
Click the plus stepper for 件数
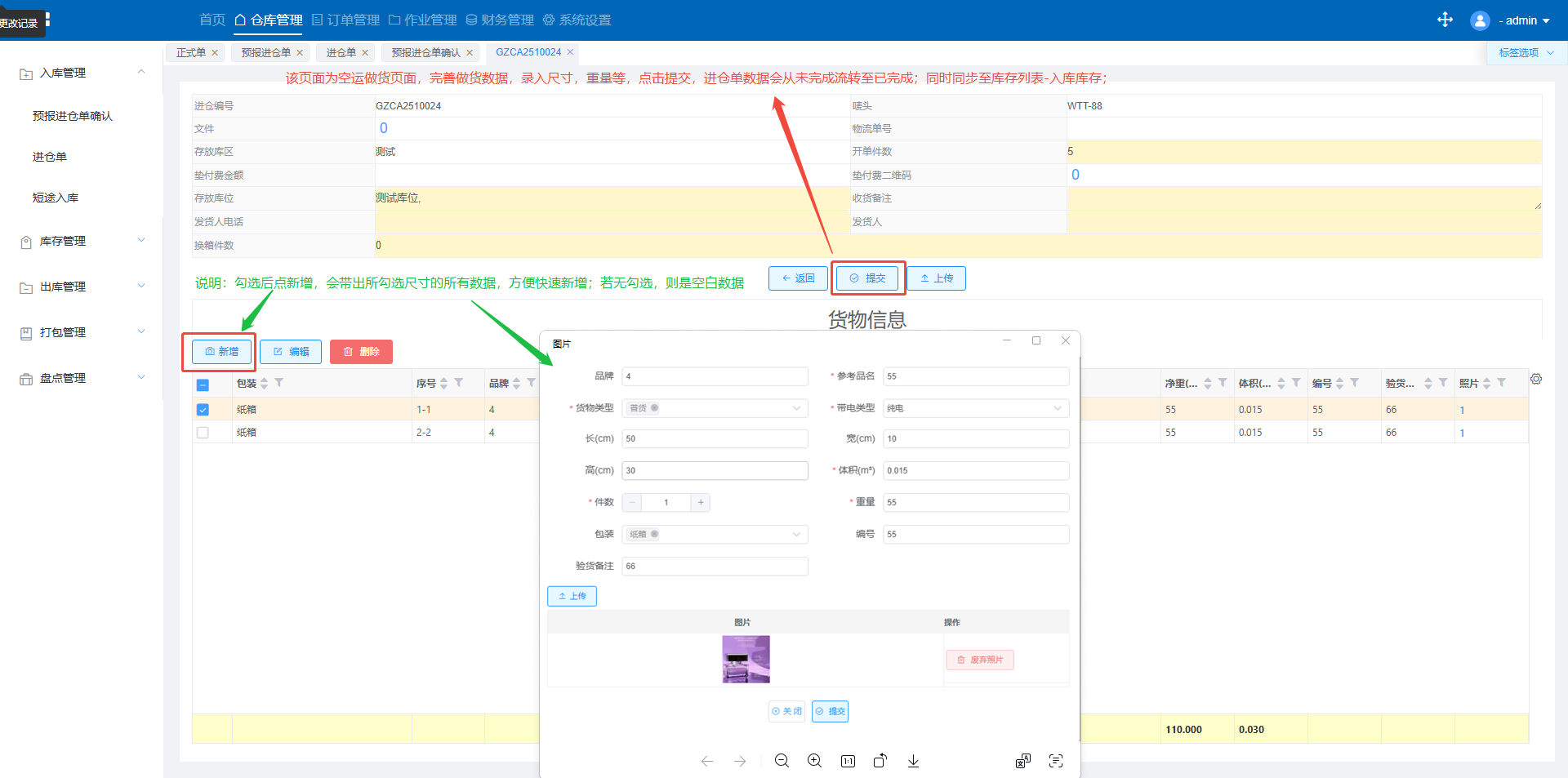(x=701, y=502)
